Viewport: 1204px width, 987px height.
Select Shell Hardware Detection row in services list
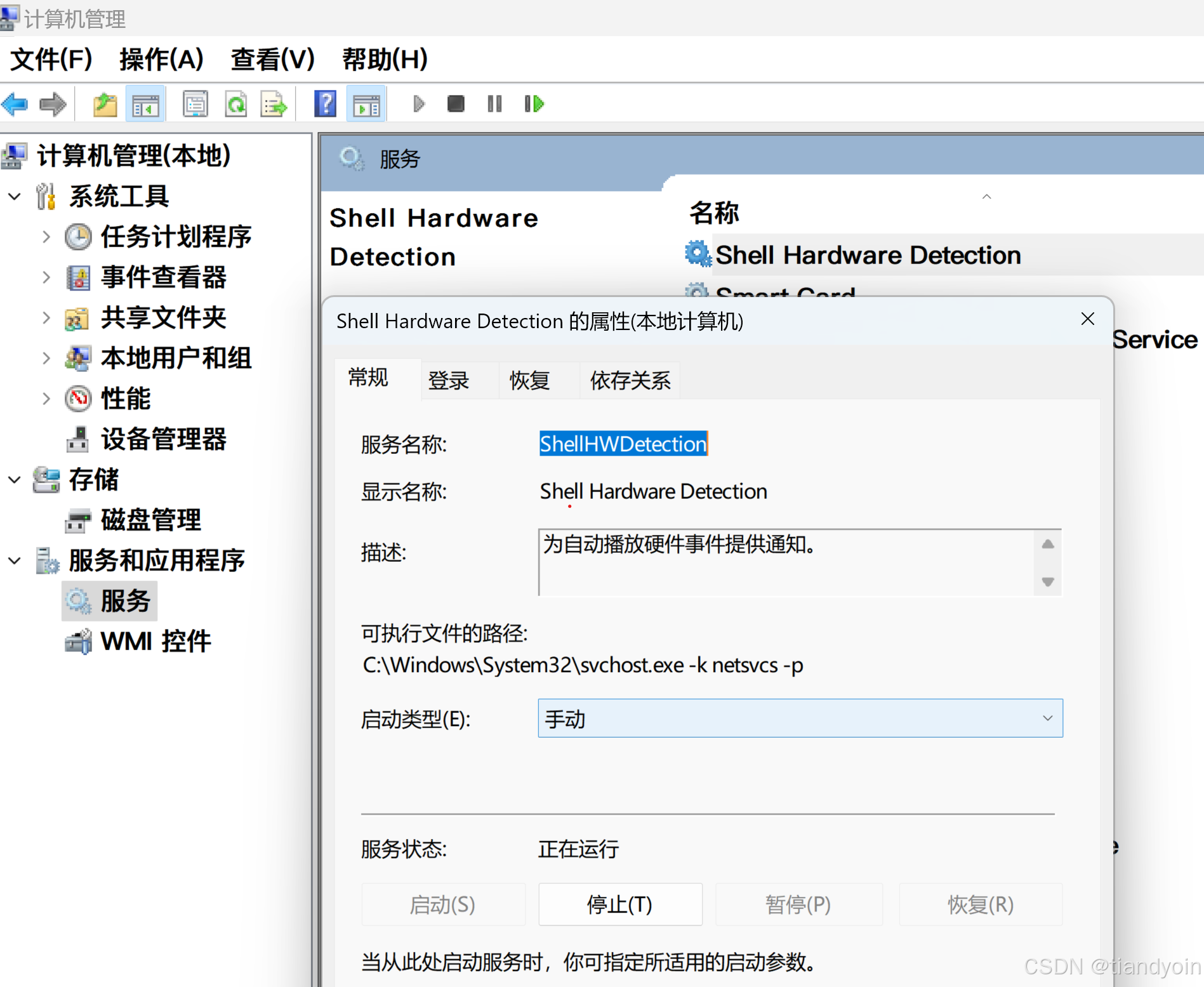(x=943, y=255)
